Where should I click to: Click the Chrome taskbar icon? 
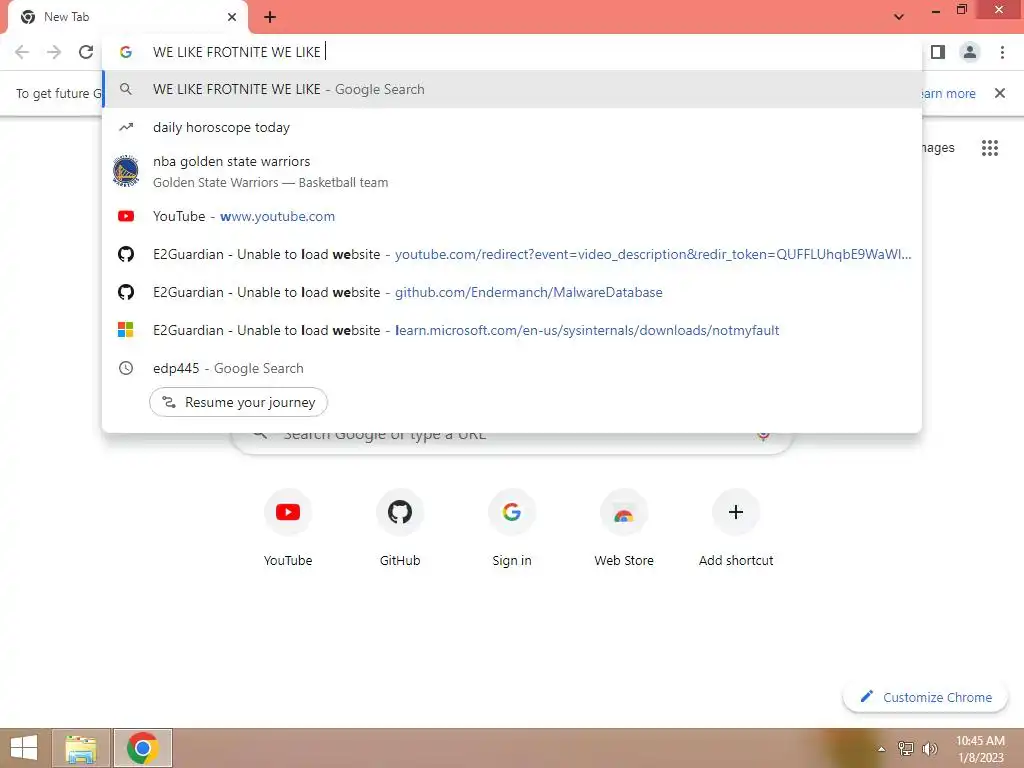pyautogui.click(x=143, y=748)
